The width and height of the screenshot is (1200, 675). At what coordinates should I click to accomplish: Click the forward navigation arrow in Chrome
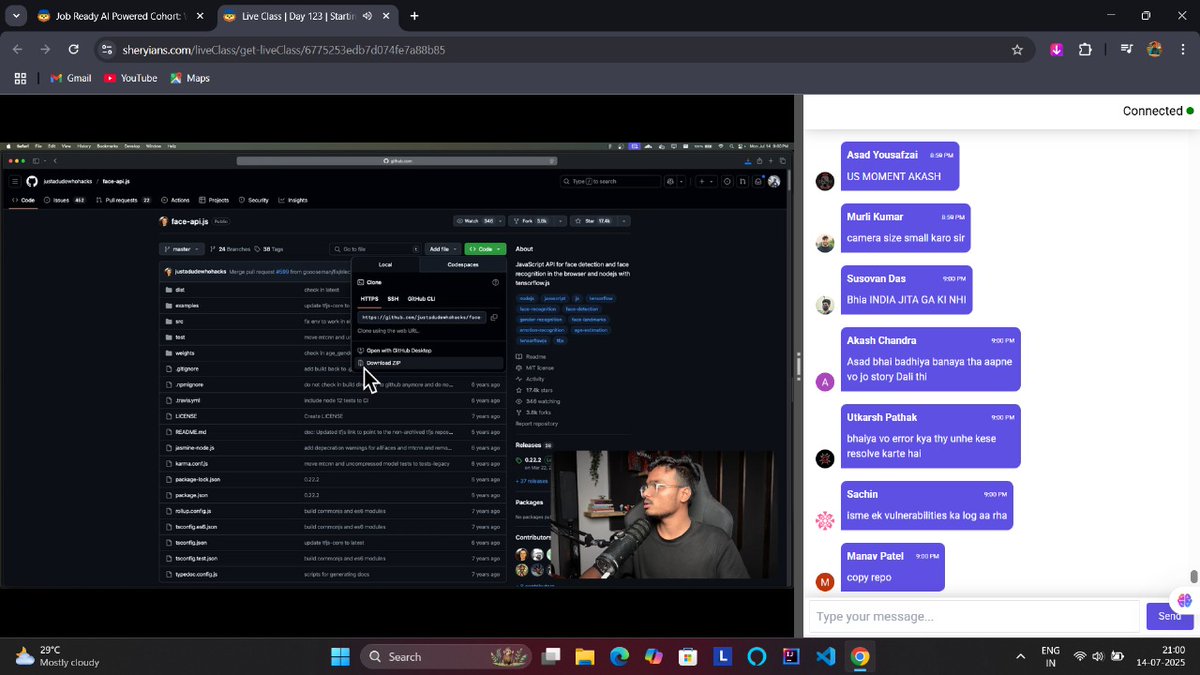coord(45,49)
